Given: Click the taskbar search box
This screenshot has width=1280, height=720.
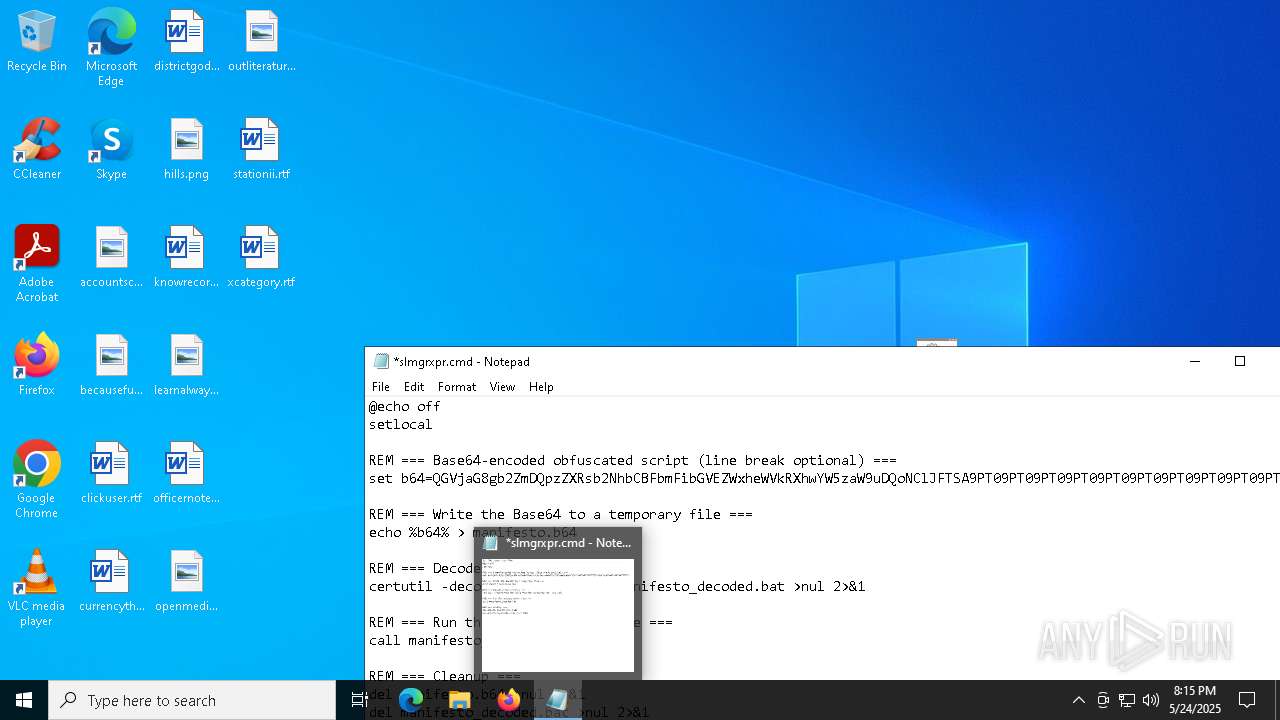Looking at the screenshot, I should [x=192, y=700].
